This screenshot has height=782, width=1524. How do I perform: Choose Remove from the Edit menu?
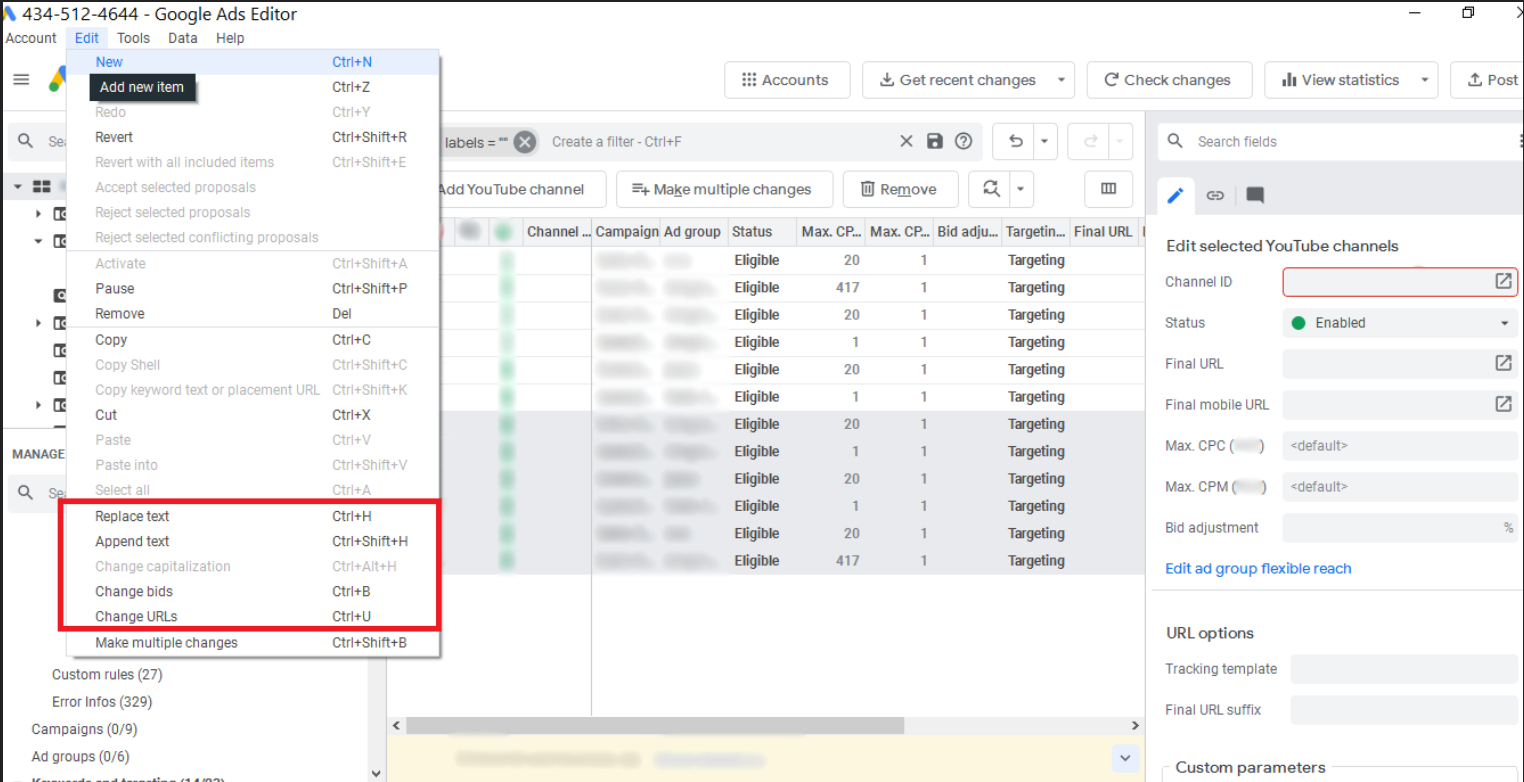tap(253, 313)
